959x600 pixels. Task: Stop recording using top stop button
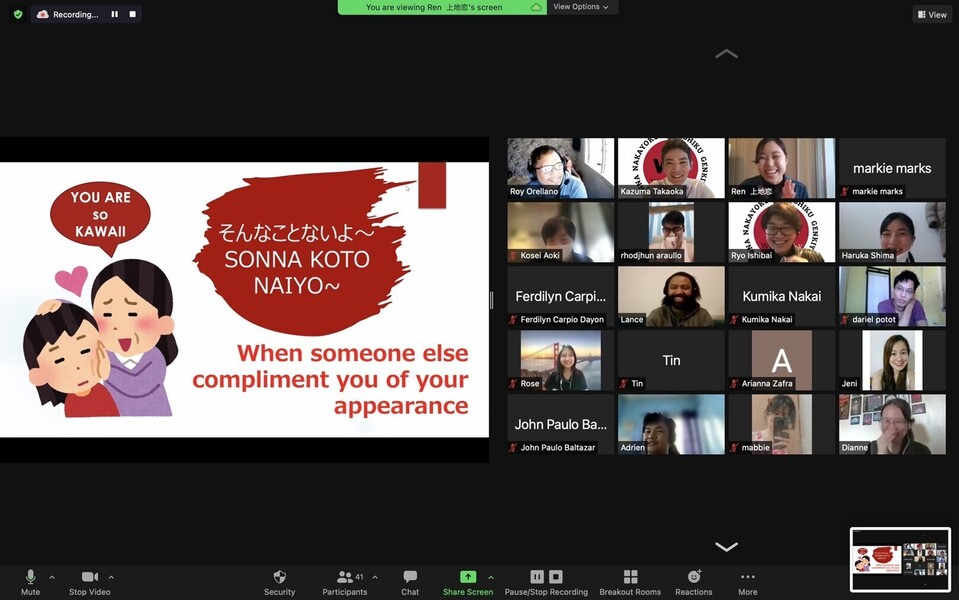pyautogui.click(x=132, y=14)
